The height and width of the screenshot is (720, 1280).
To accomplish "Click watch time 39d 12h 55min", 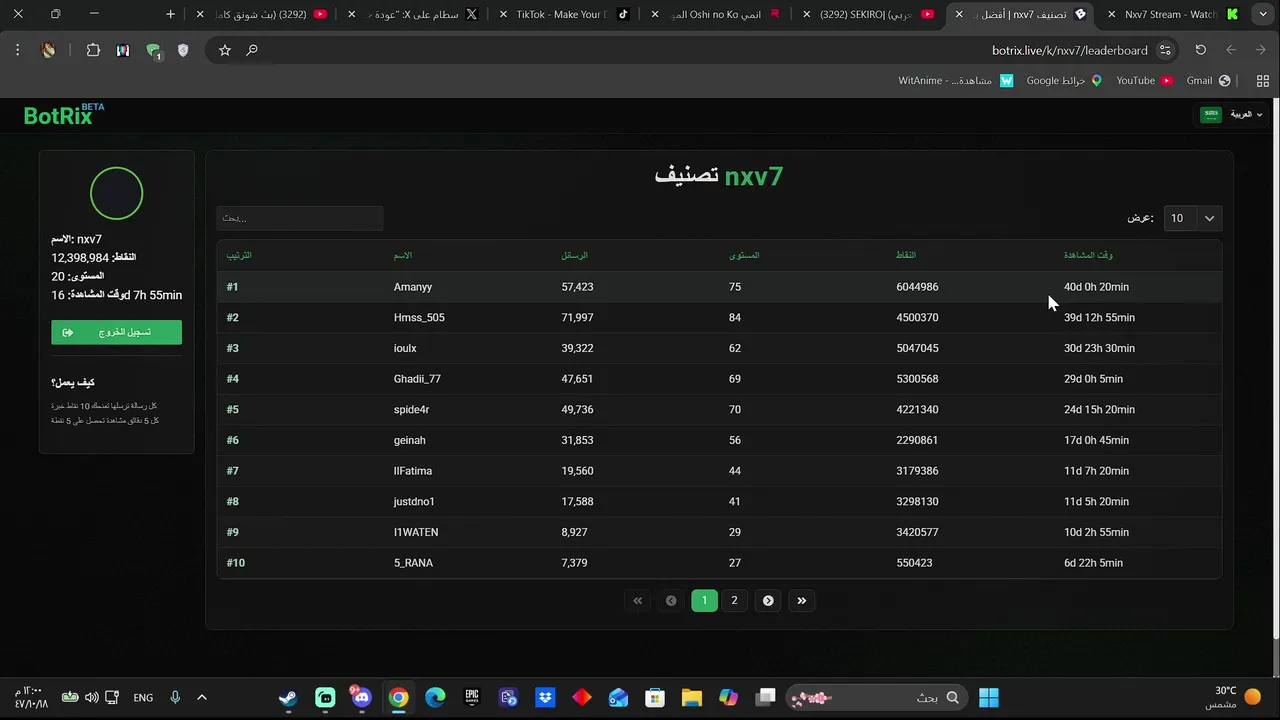I will 1099,317.
